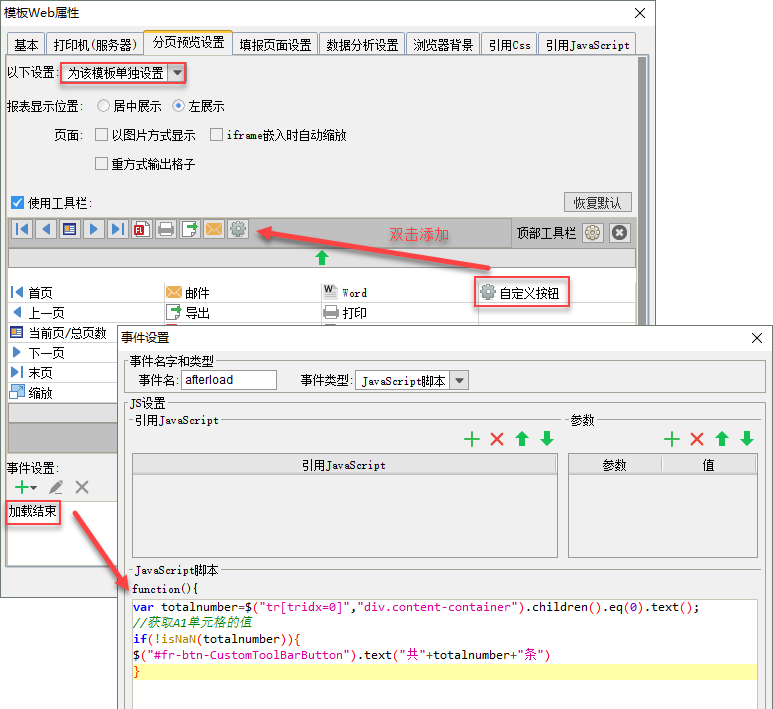Open top toolbar settings gear

593,233
